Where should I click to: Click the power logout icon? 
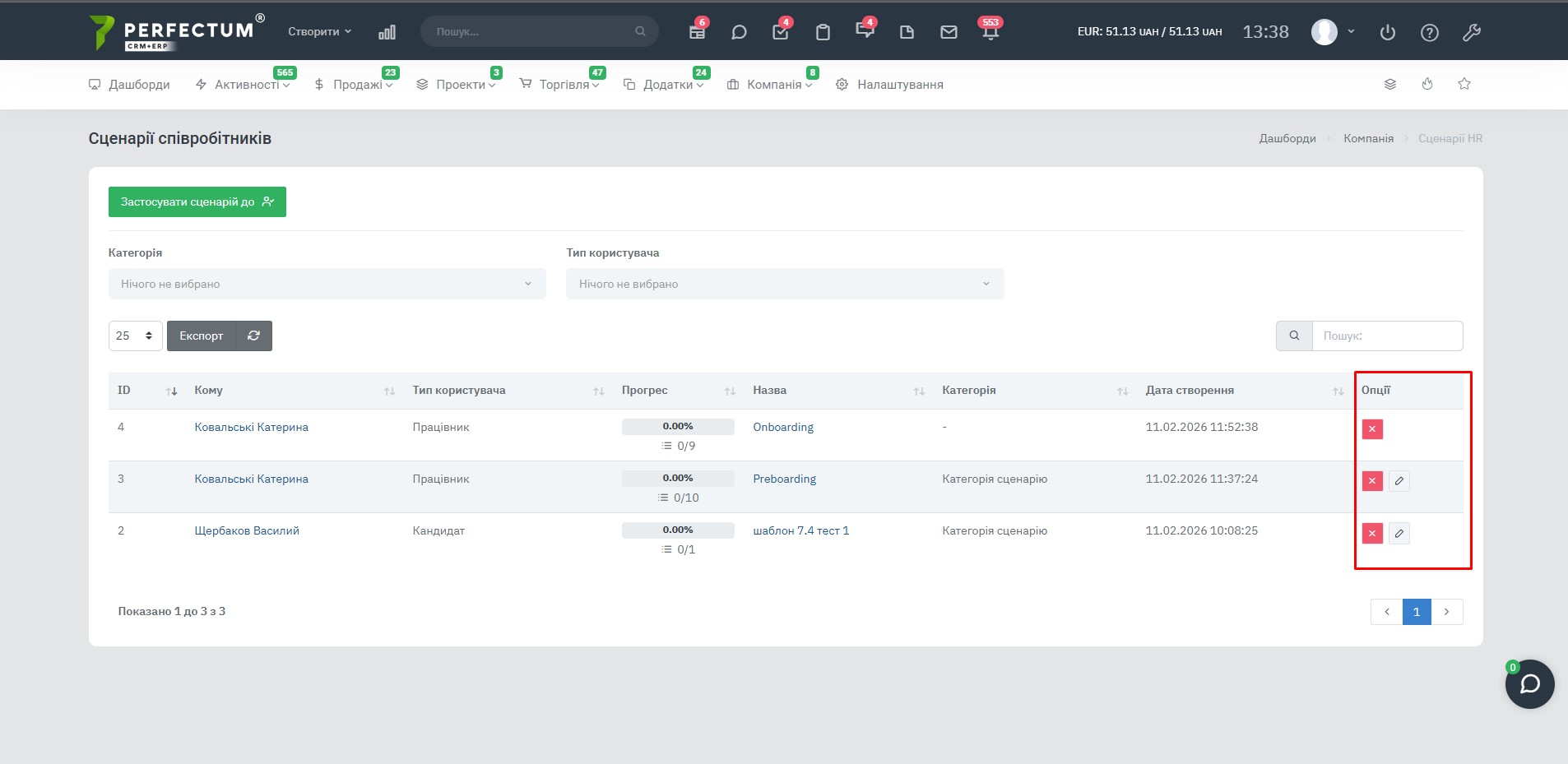point(1387,32)
